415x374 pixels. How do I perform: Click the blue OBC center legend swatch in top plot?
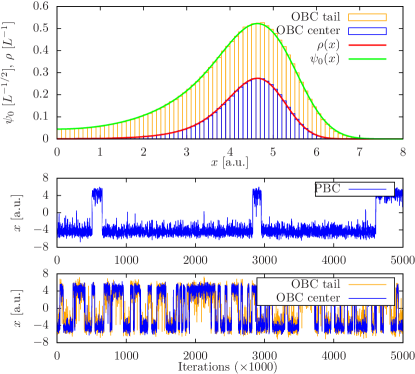tap(367, 31)
